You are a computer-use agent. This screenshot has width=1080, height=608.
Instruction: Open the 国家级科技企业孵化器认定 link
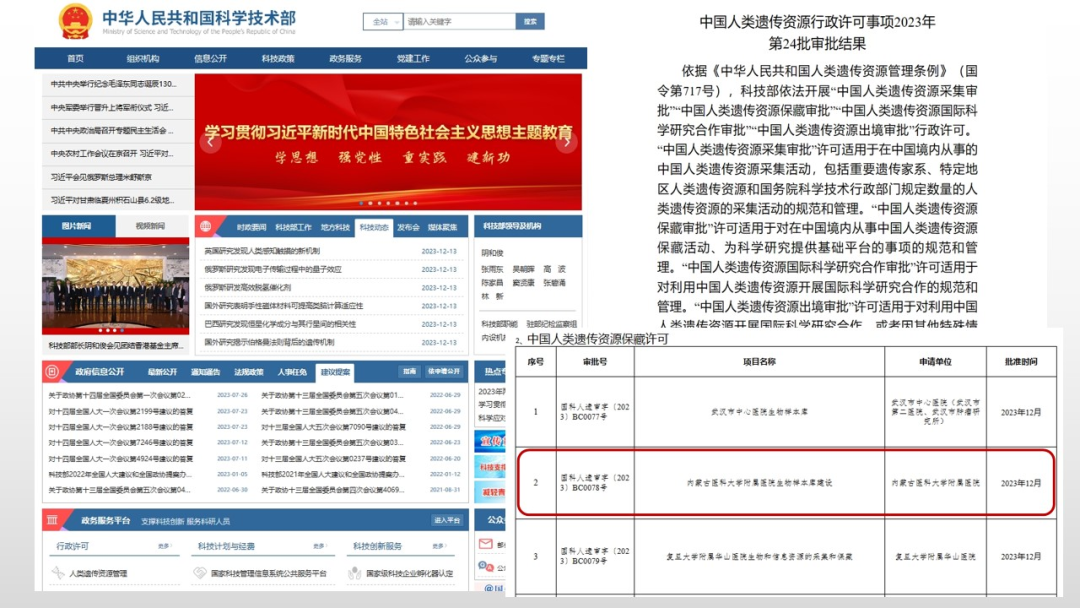(410, 573)
